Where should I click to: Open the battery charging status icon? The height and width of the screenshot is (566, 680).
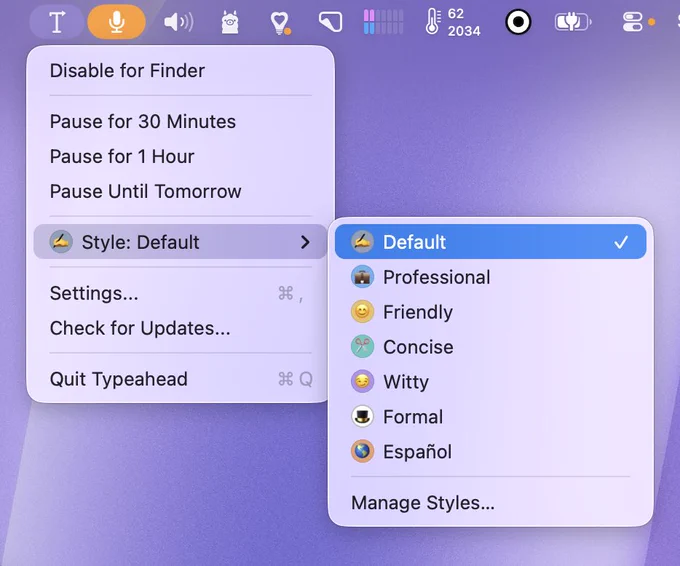coord(573,22)
